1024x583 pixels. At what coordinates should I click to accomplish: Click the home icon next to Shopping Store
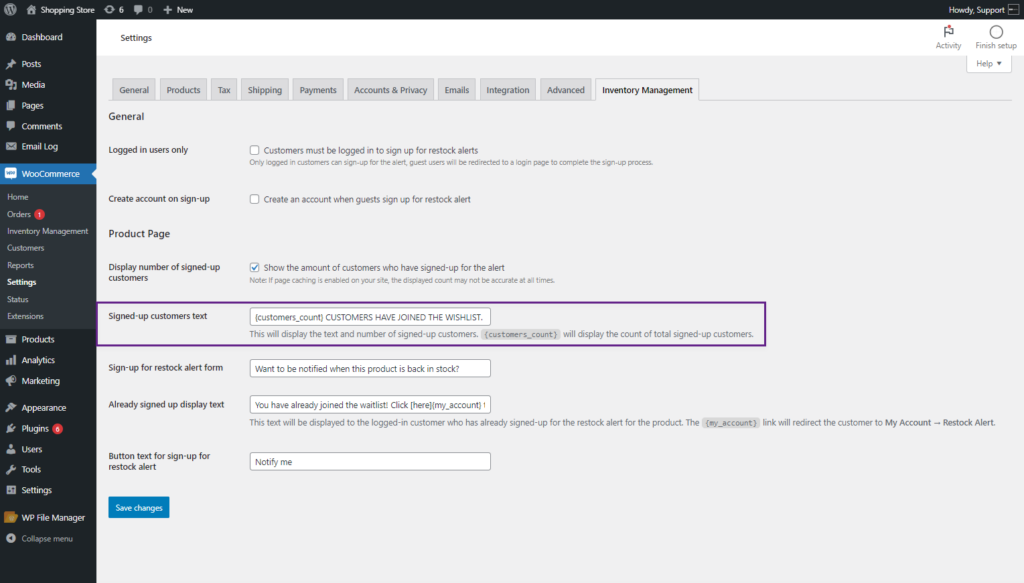31,10
